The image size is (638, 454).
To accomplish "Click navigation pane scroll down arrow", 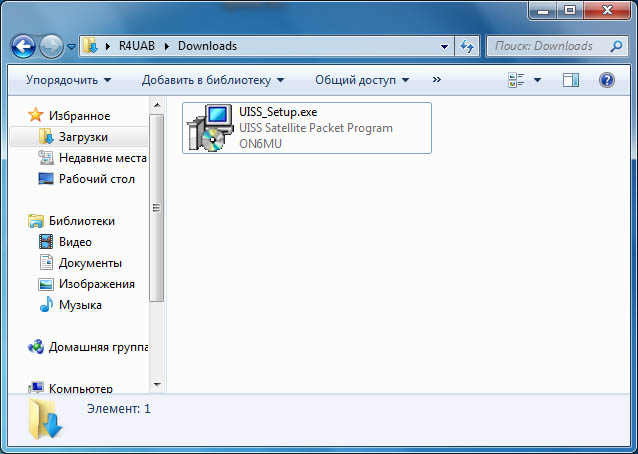I will (x=157, y=384).
